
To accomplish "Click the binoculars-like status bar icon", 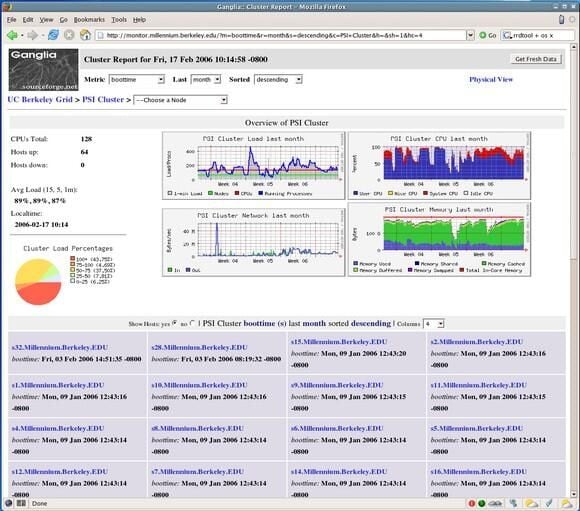I will click(x=495, y=503).
